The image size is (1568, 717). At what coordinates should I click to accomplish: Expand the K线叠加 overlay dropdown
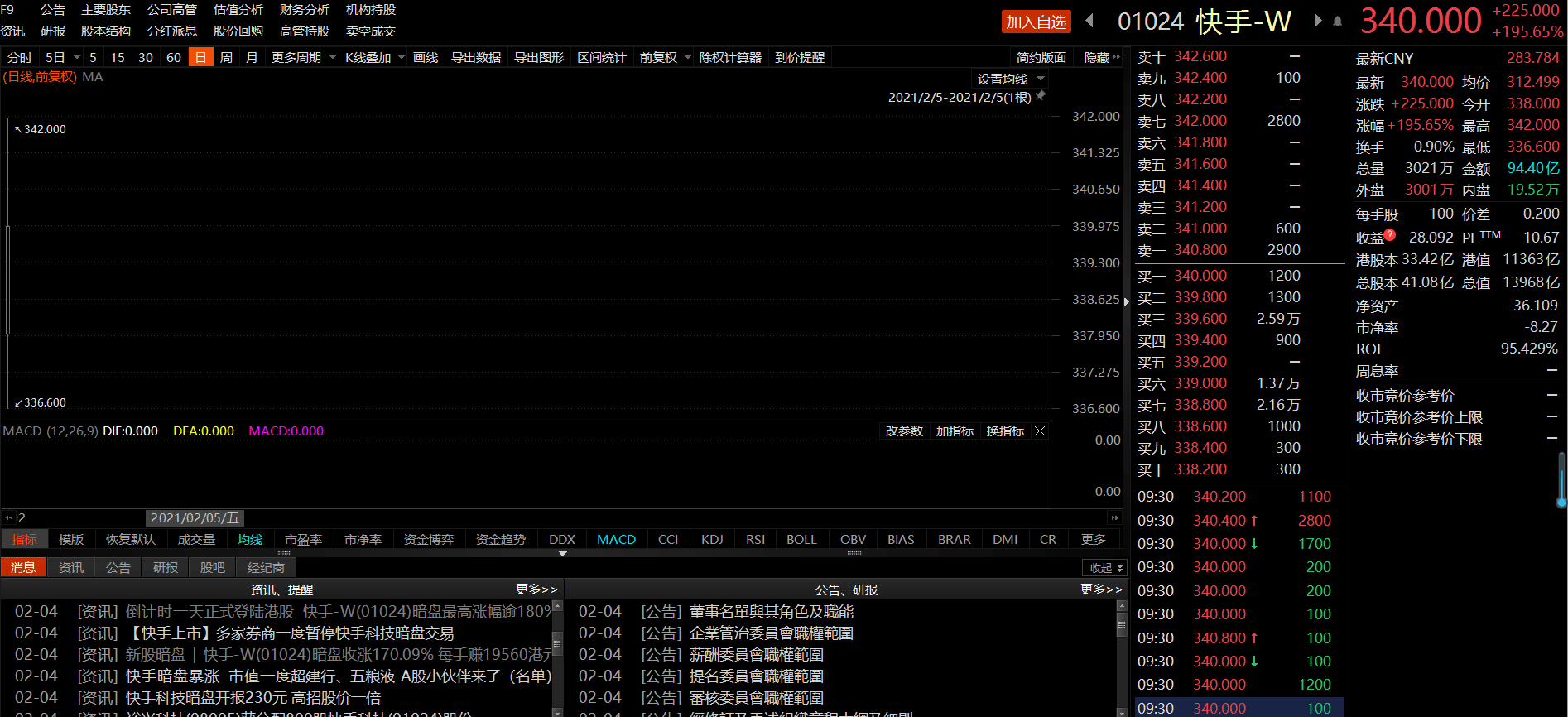click(x=402, y=57)
